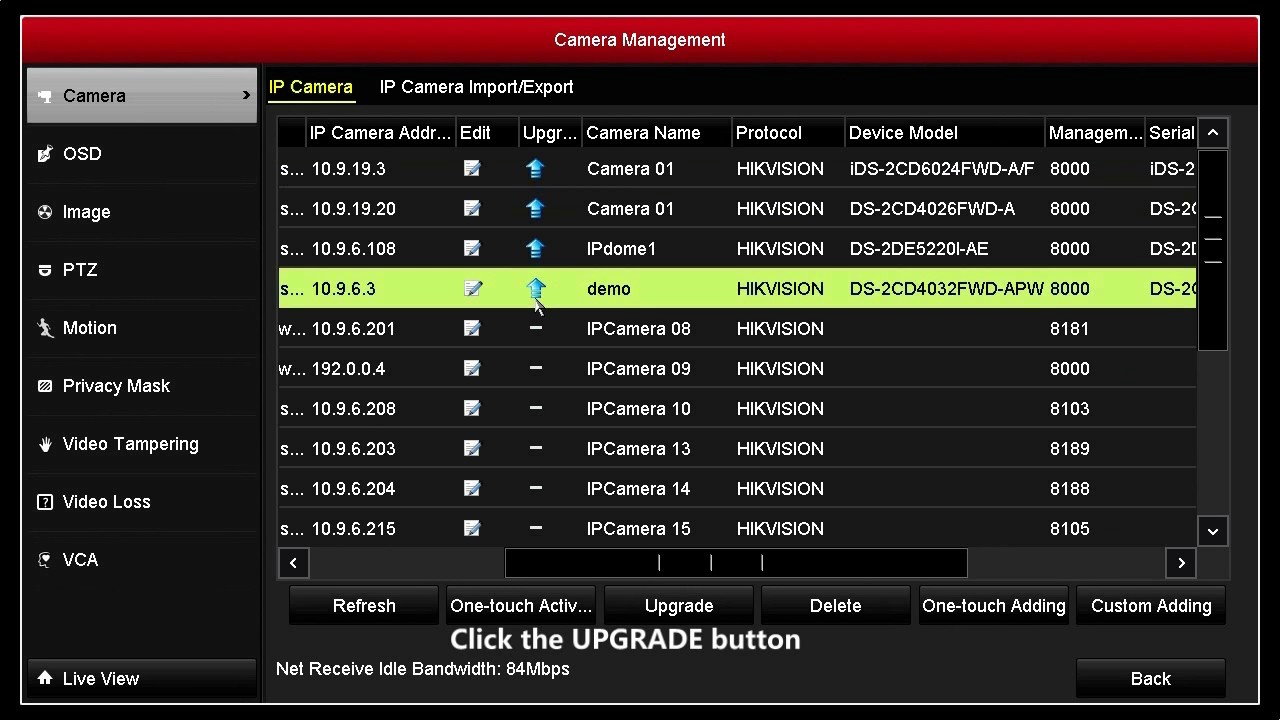Open VCA settings in sidebar
Viewport: 1280px width, 720px height.
(142, 560)
